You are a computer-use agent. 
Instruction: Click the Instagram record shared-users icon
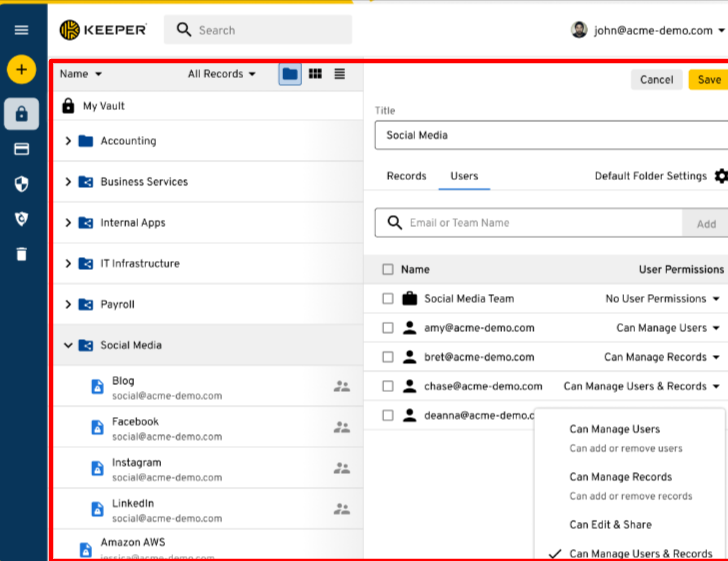tap(342, 468)
